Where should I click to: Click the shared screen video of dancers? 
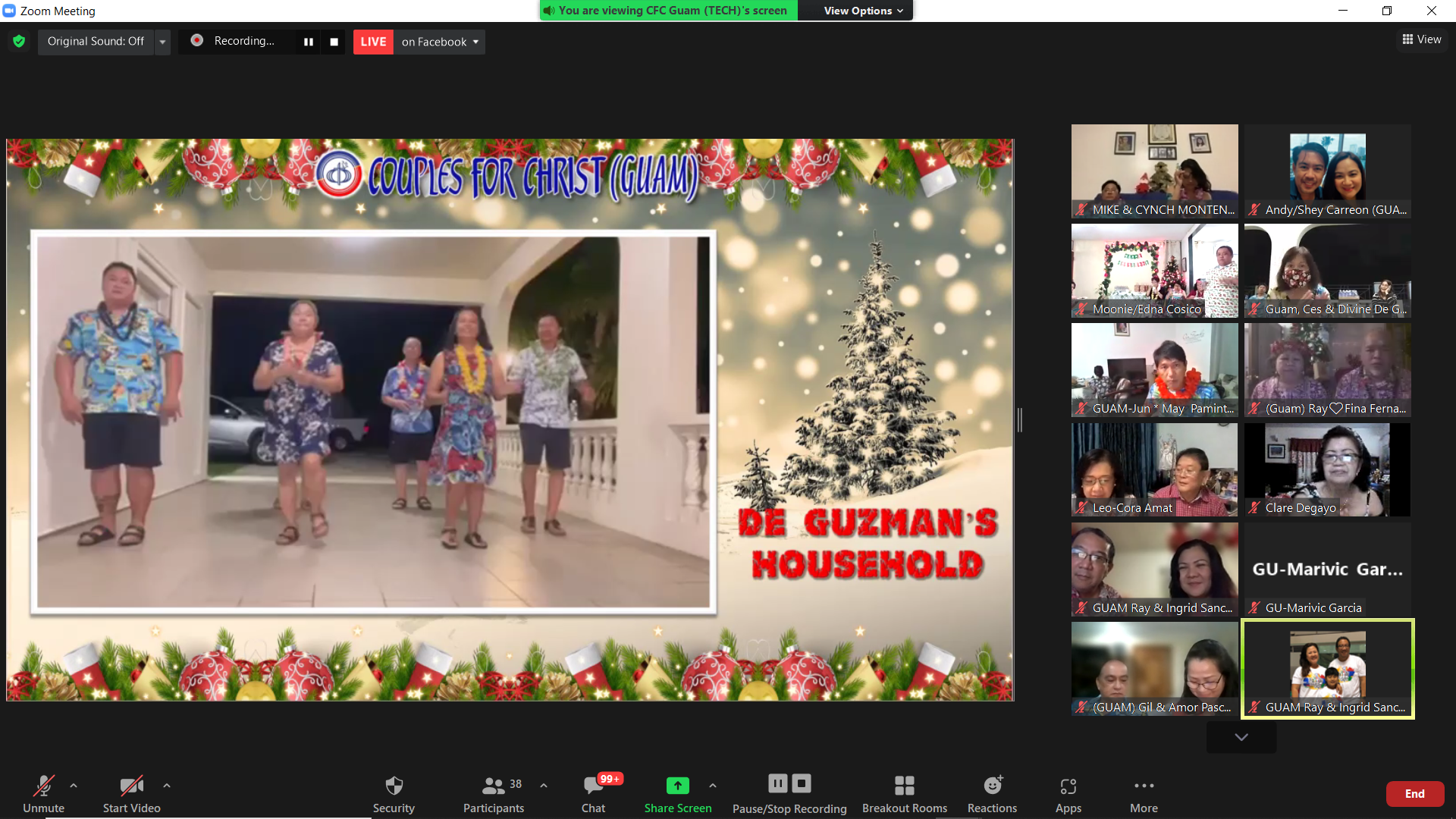(x=374, y=422)
